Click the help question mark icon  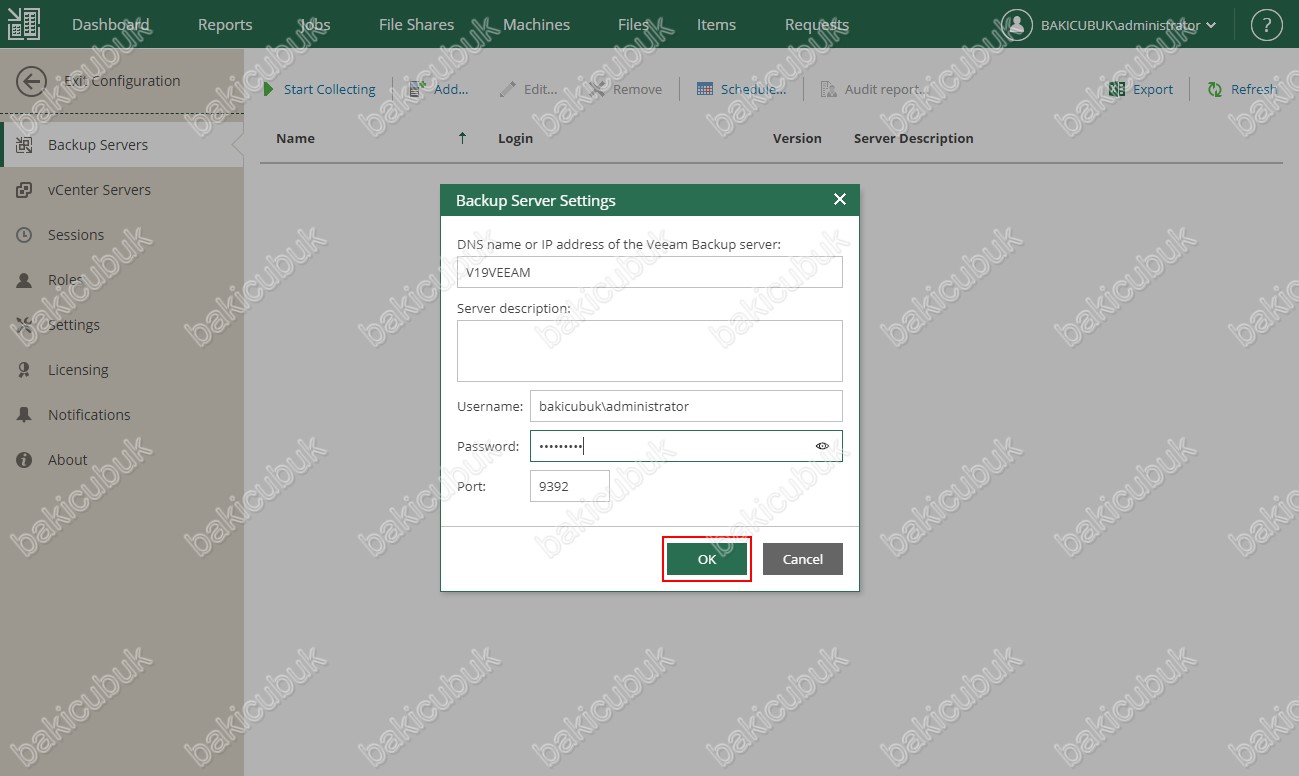(x=1266, y=25)
